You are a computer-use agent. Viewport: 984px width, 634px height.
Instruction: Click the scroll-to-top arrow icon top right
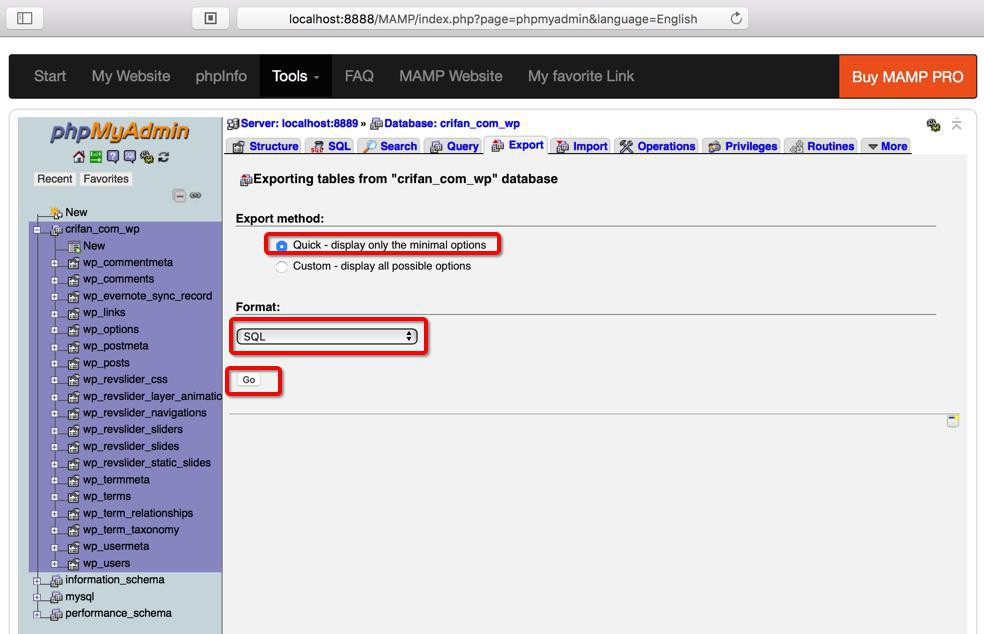(x=956, y=124)
